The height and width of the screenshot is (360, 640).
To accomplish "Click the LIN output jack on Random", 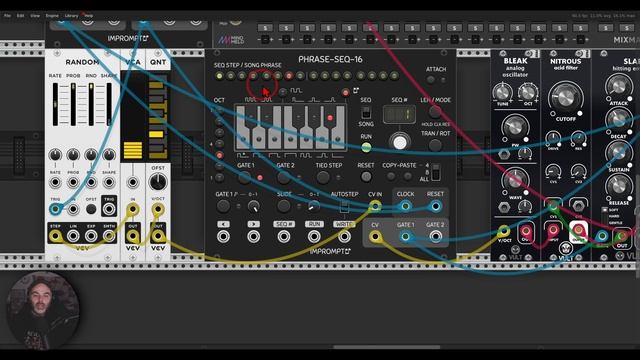I will pos(73,236).
